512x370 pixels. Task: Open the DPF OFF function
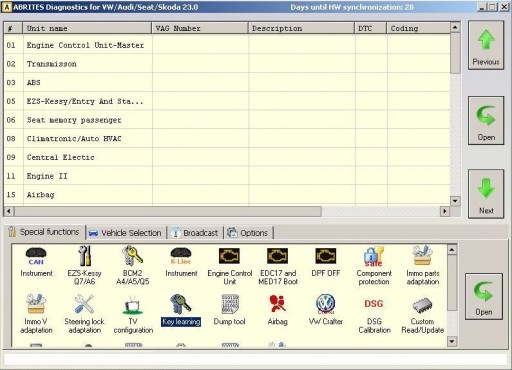[326, 262]
